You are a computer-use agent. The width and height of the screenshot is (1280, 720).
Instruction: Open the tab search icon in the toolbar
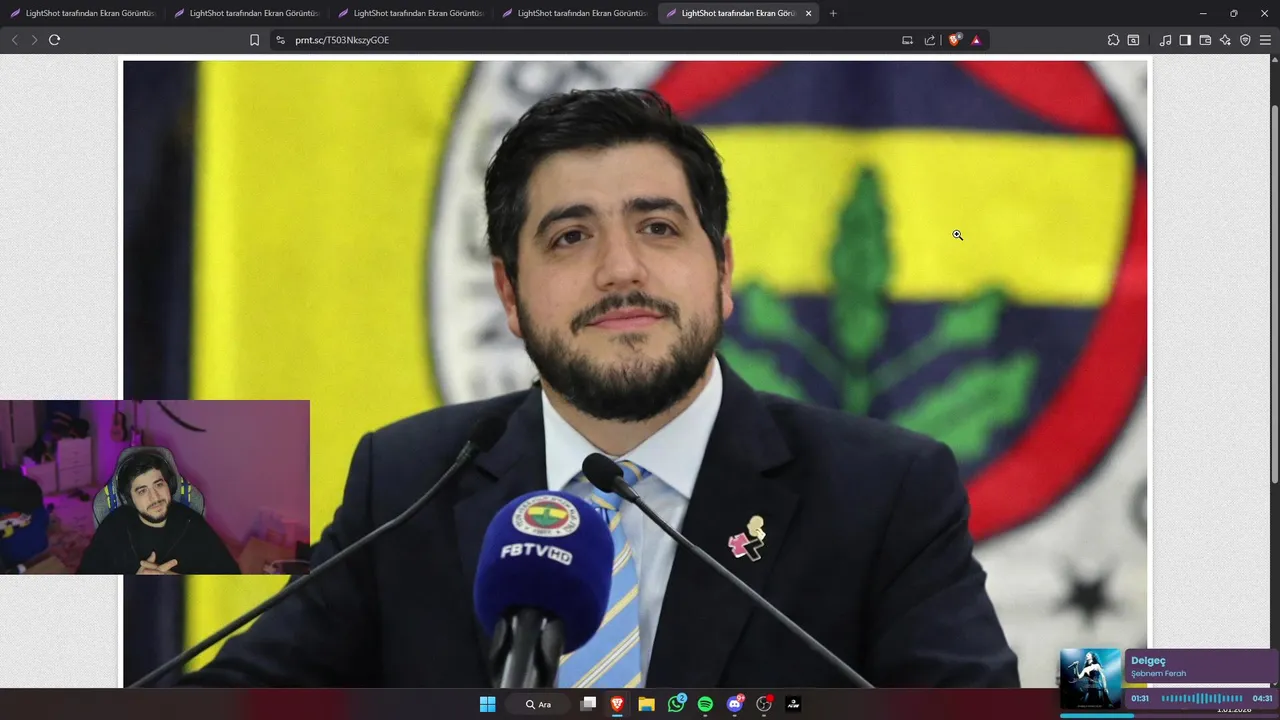[1133, 40]
